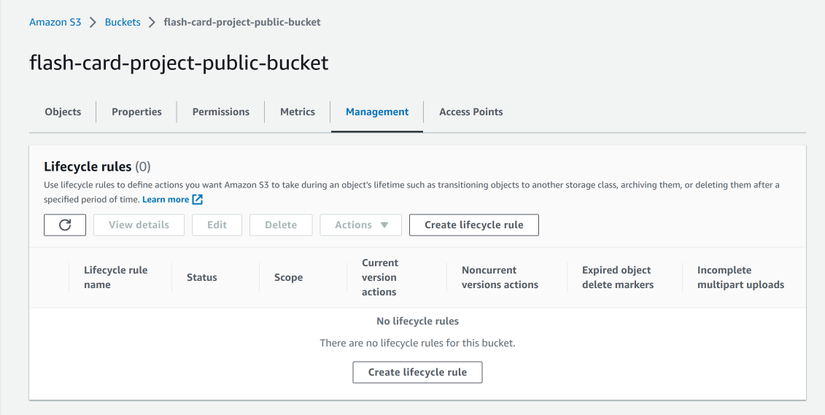Click external link icon beside Learn more
This screenshot has width=825, height=415.
[x=198, y=199]
